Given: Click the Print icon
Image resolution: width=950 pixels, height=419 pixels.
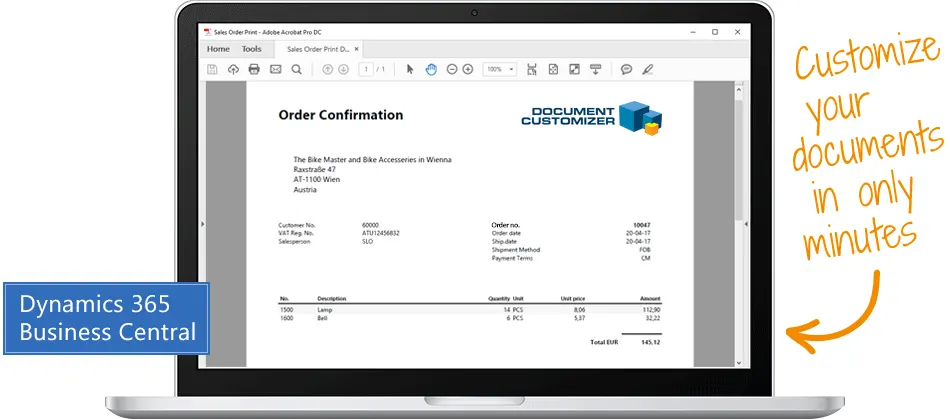Looking at the screenshot, I should click(x=254, y=70).
